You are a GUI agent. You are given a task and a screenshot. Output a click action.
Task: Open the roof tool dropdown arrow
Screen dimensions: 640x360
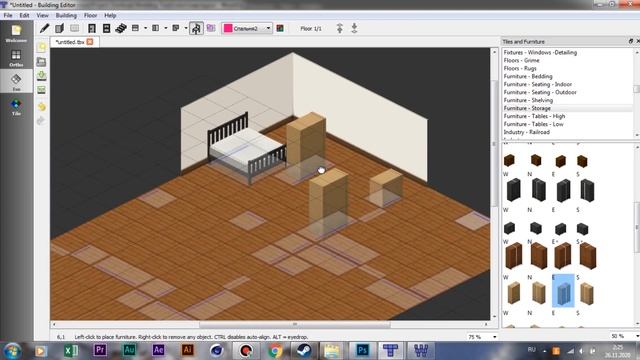tap(186, 28)
